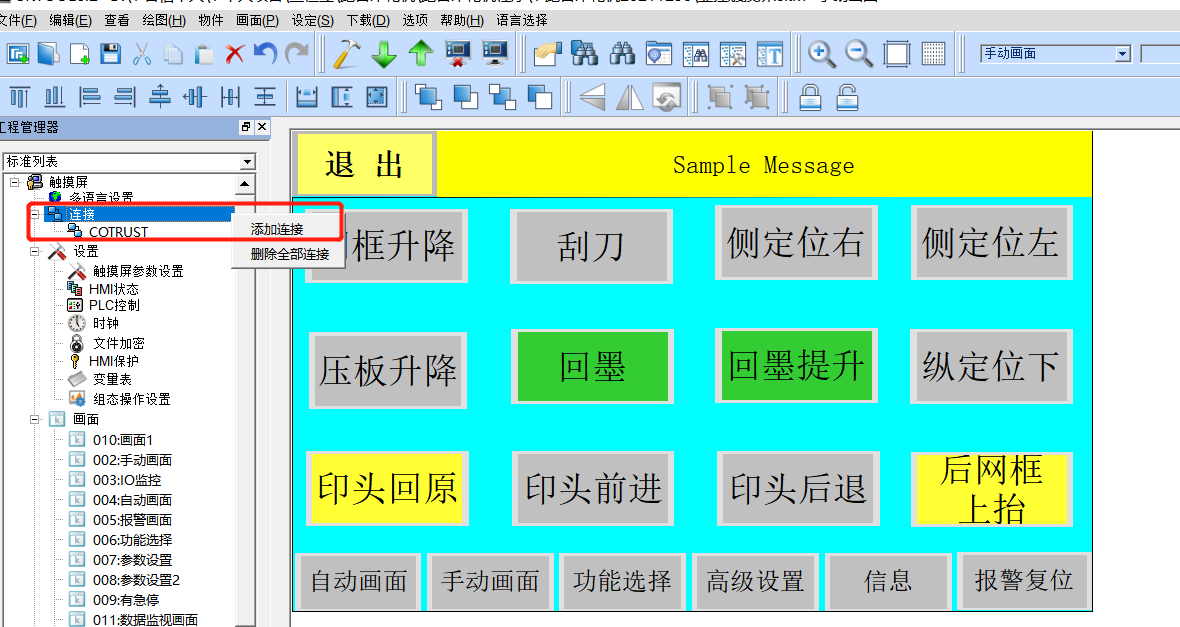
Task: Align objects to top edge icon
Action: click(x=20, y=97)
